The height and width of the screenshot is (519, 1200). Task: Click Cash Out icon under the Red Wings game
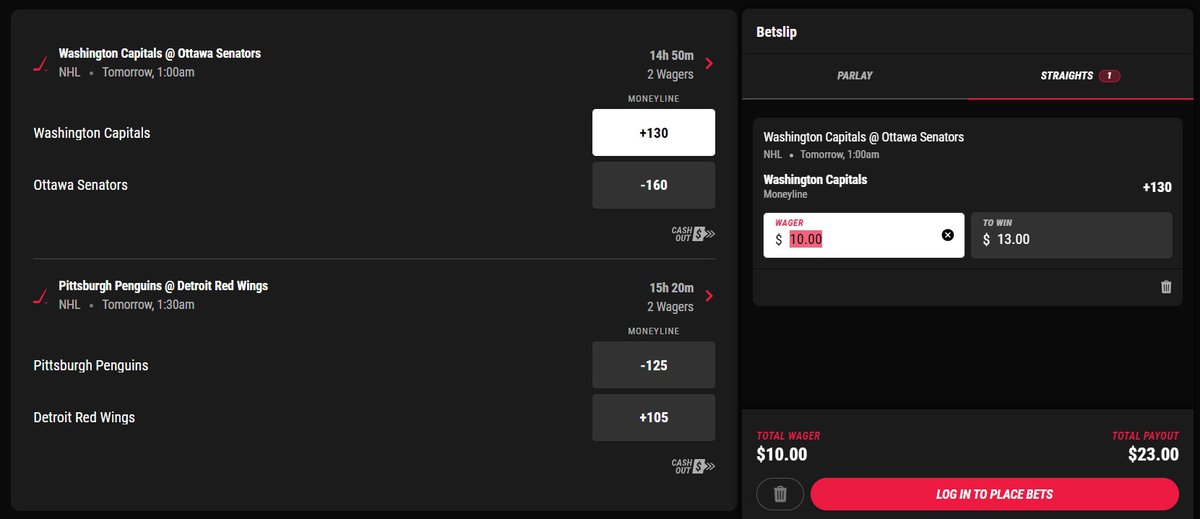click(x=693, y=466)
